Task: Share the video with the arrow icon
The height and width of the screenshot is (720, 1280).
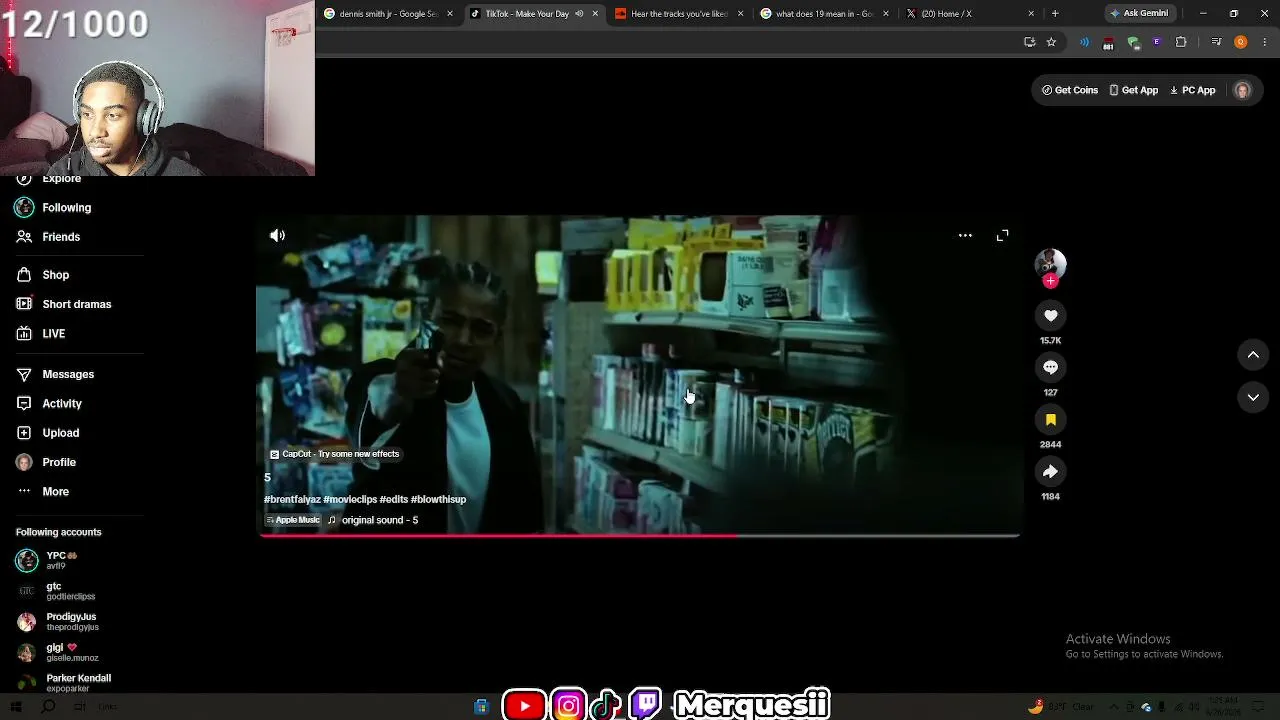Action: 1050,472
